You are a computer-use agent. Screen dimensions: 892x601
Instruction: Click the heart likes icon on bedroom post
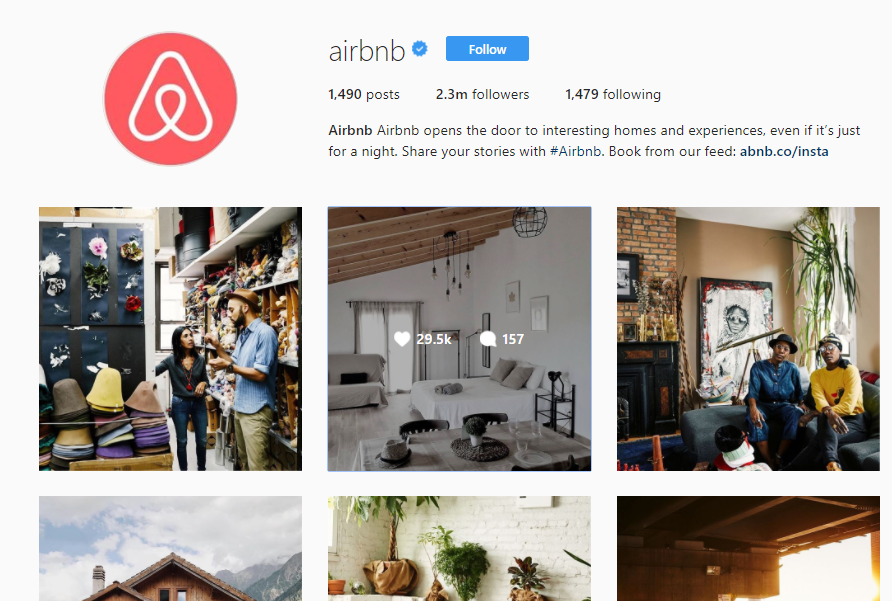(x=402, y=339)
